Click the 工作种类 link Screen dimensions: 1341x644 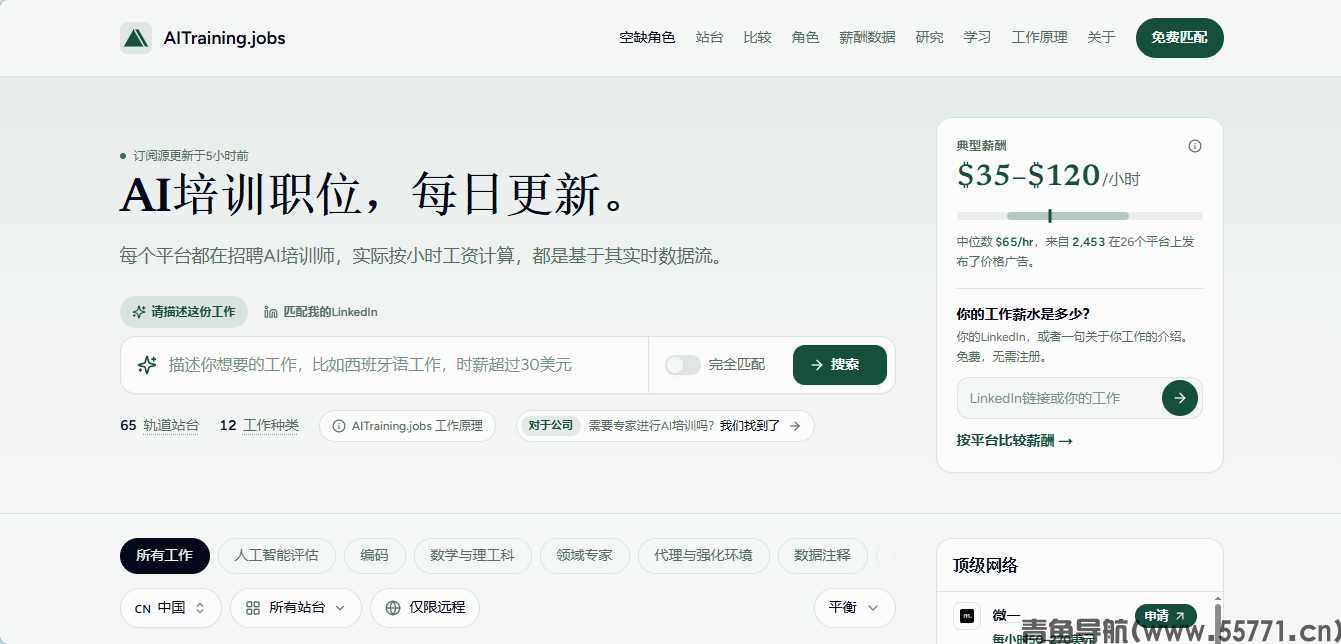coord(271,426)
